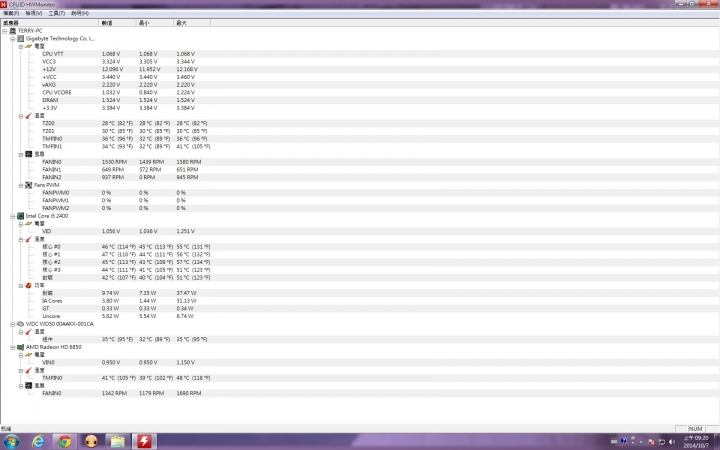Collapse the 溫度 group under Gigabyte
This screenshot has width=720, height=450.
pos(21,116)
